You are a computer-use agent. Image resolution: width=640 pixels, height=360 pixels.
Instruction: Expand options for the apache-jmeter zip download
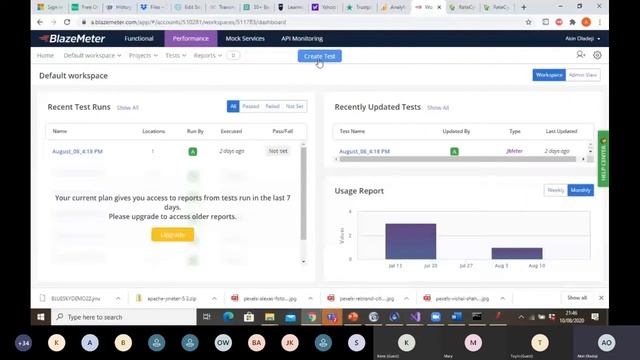[x=214, y=298]
